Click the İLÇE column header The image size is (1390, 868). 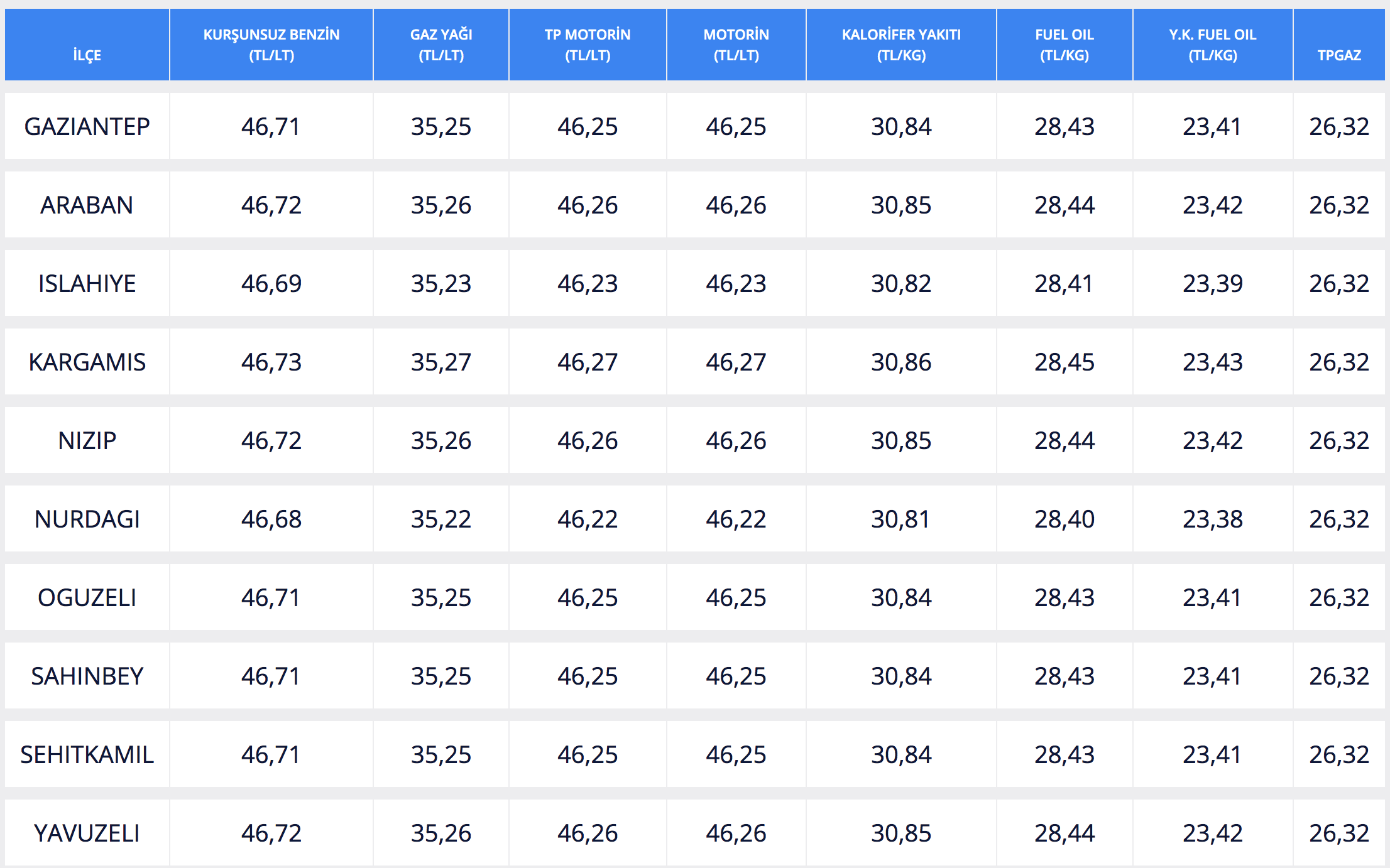(x=87, y=55)
